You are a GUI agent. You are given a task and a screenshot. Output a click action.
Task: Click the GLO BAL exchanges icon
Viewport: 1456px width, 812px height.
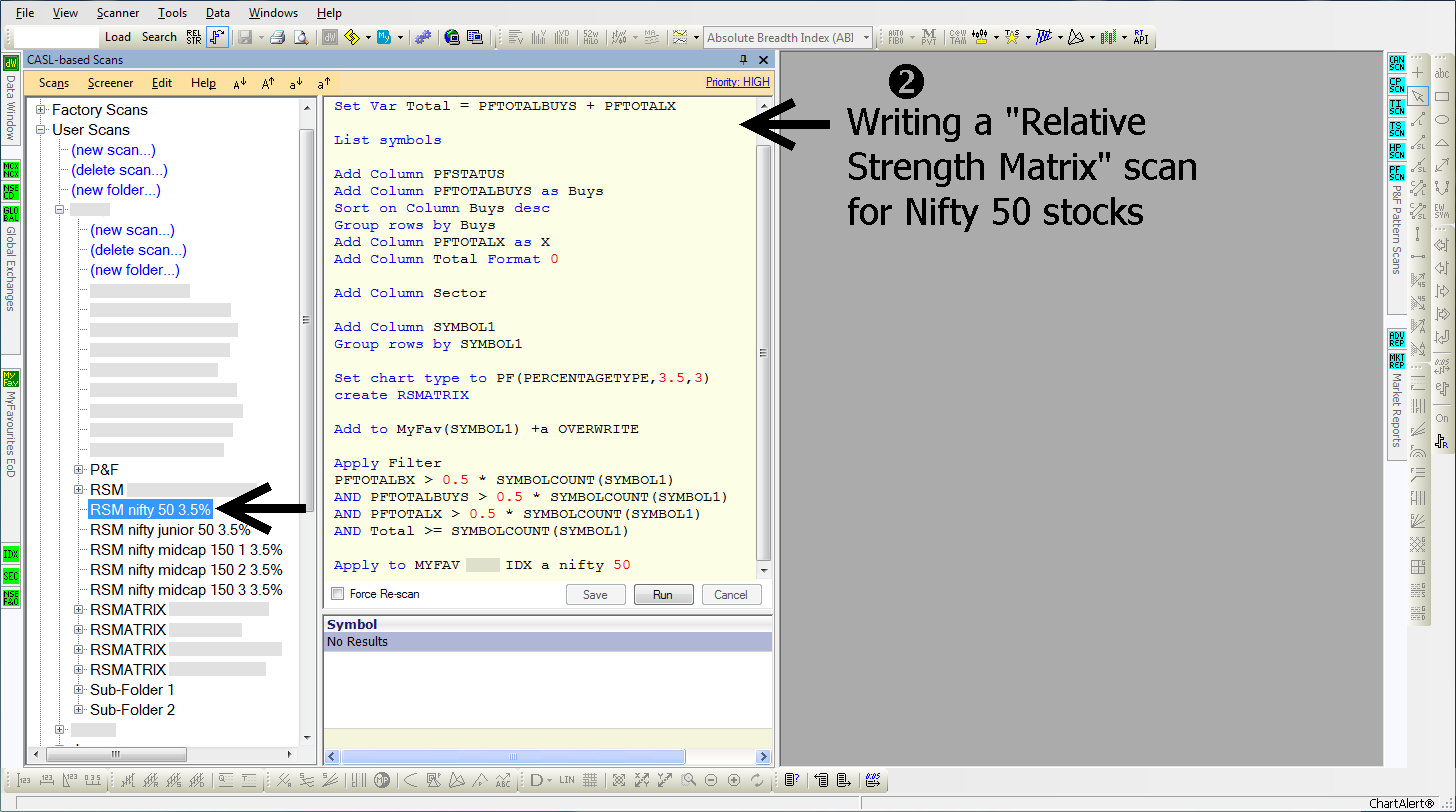(11, 214)
